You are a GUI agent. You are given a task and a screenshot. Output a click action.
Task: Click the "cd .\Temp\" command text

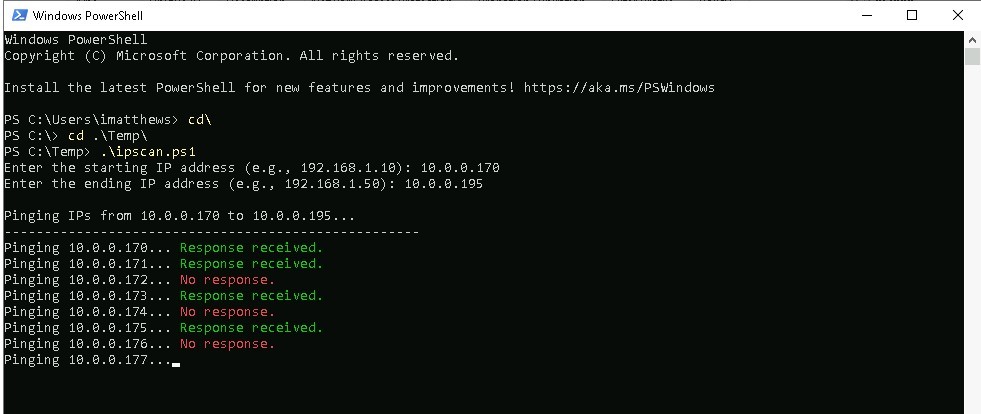(x=108, y=136)
